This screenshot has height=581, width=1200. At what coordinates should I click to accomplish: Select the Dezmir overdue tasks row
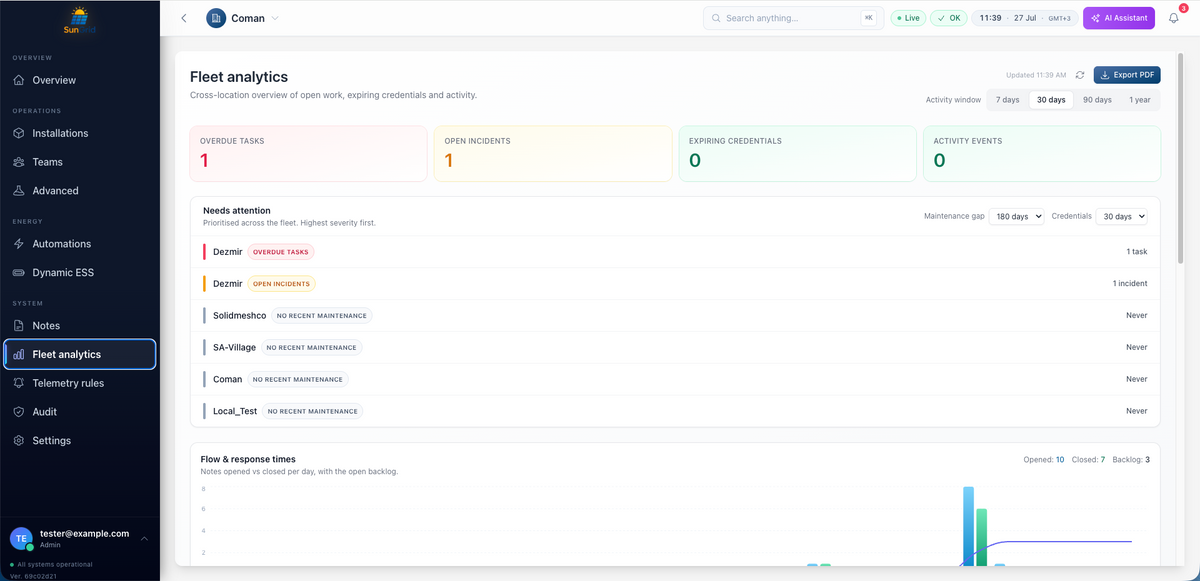click(675, 252)
